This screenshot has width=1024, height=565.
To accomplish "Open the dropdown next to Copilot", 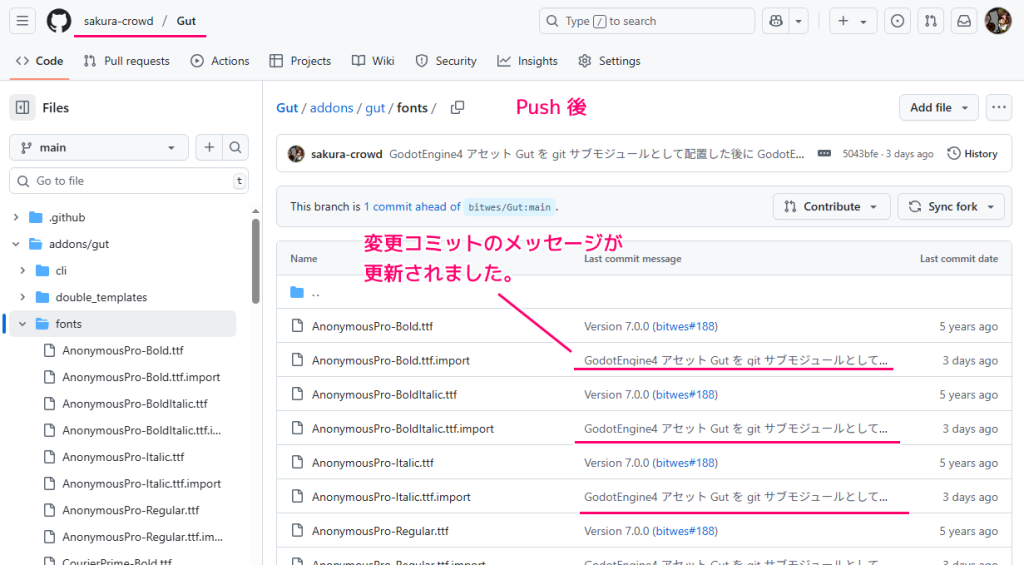I will click(799, 21).
